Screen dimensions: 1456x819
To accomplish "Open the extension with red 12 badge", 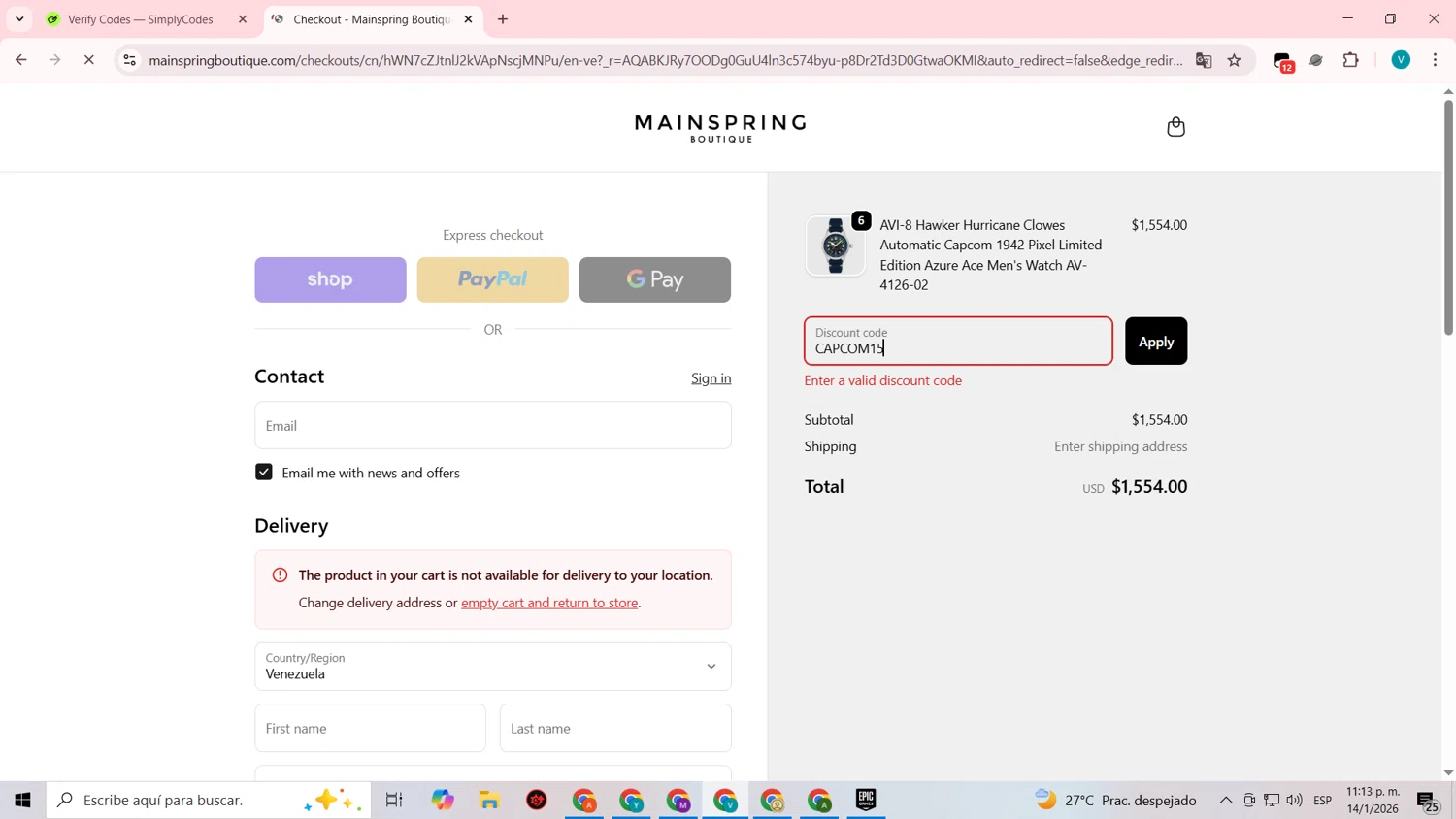I will [x=1283, y=61].
